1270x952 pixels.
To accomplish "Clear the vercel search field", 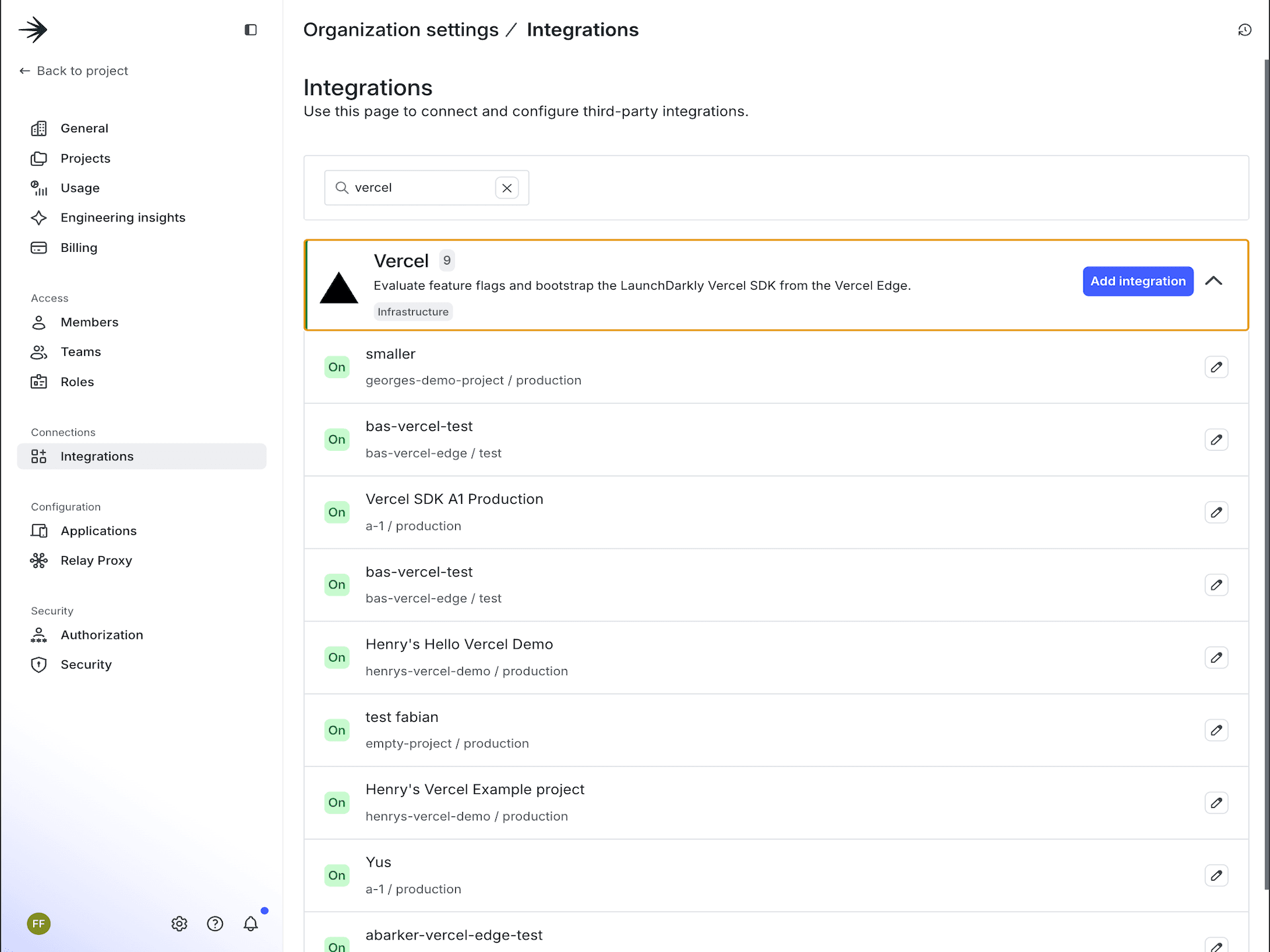I will (x=507, y=188).
